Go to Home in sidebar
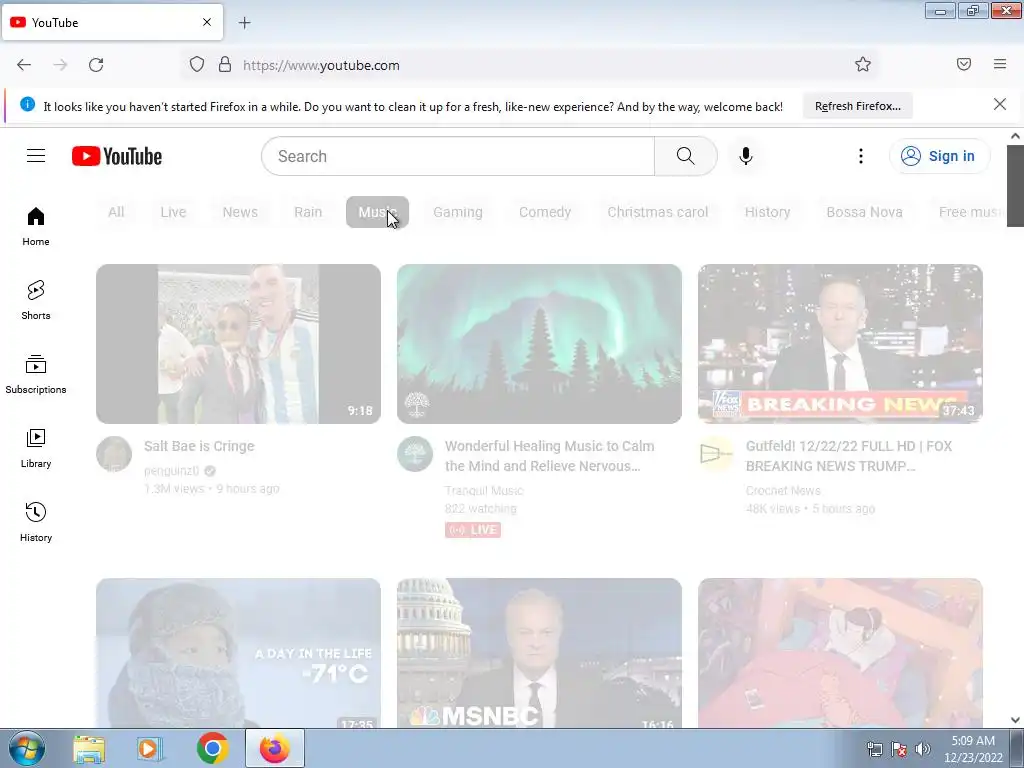Viewport: 1024px width, 768px height. [x=36, y=227]
